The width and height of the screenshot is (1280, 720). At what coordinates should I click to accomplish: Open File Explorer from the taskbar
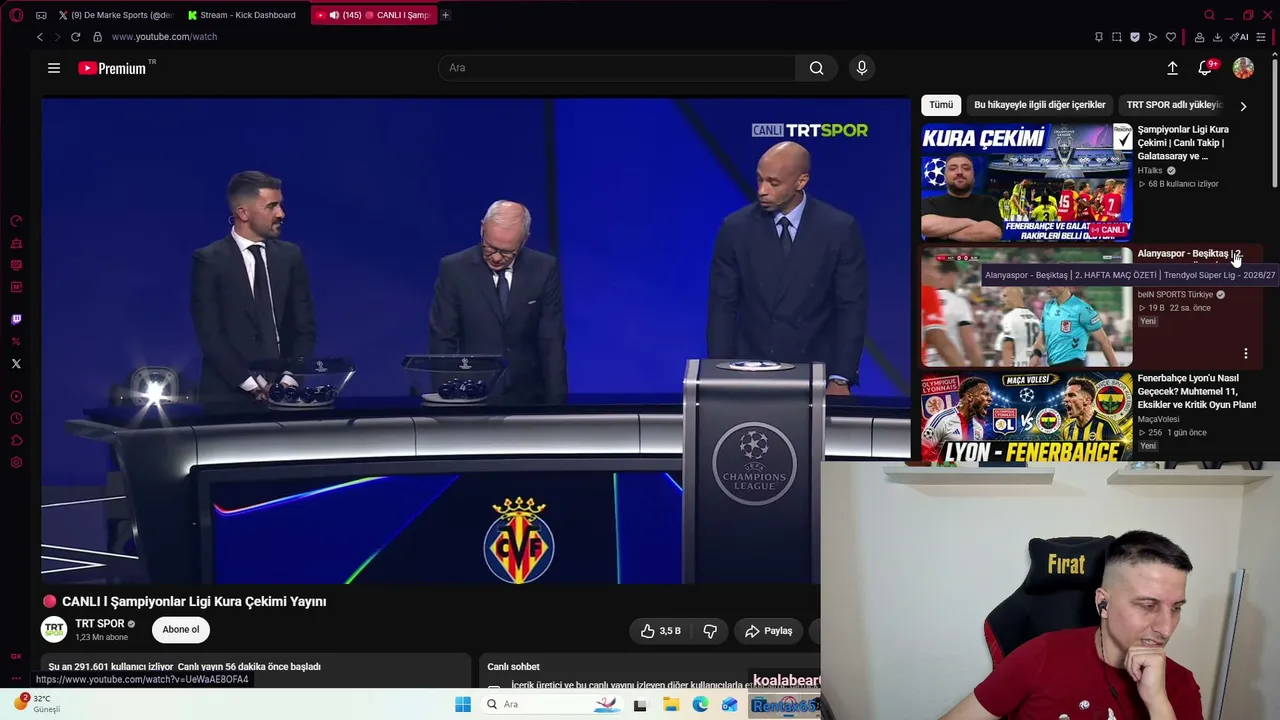click(x=670, y=704)
